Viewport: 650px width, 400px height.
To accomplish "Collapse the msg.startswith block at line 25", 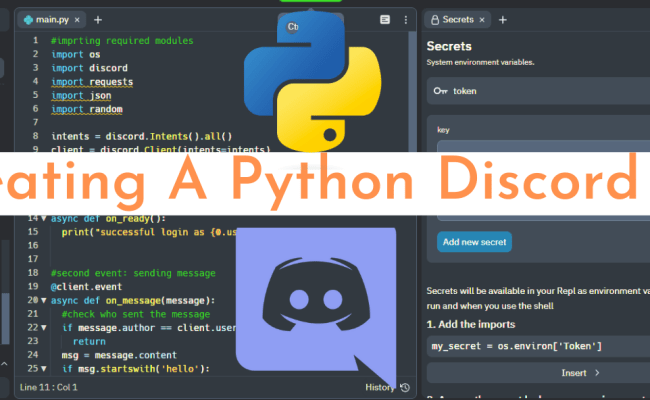I will coord(44,368).
